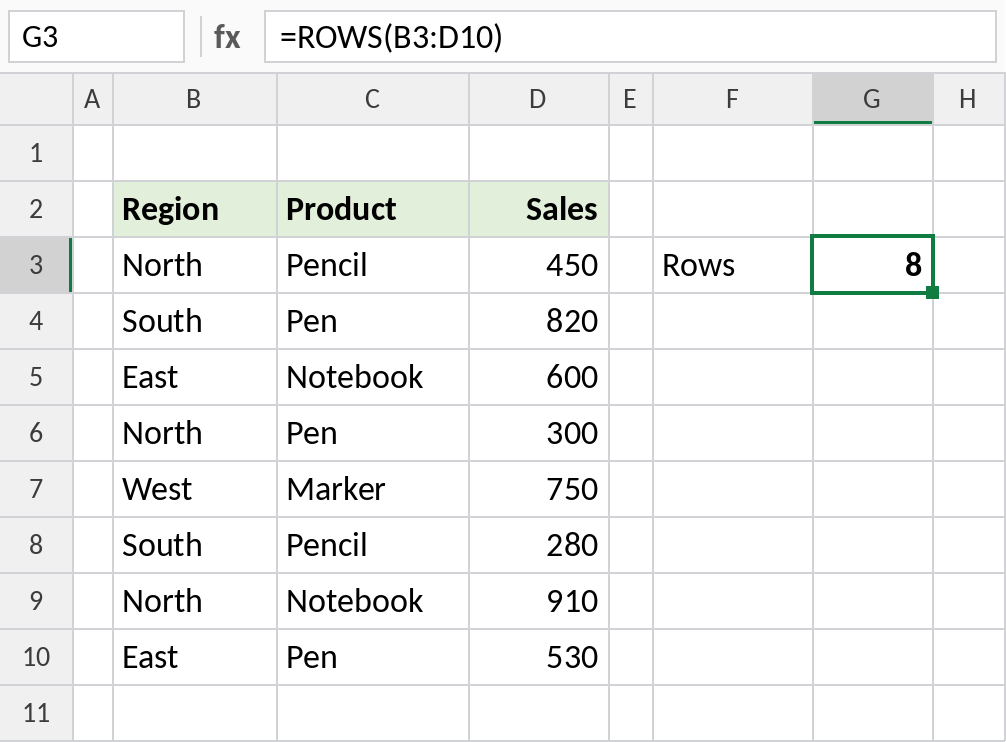Click the cell with value 280
The image size is (1006, 742).
click(538, 545)
